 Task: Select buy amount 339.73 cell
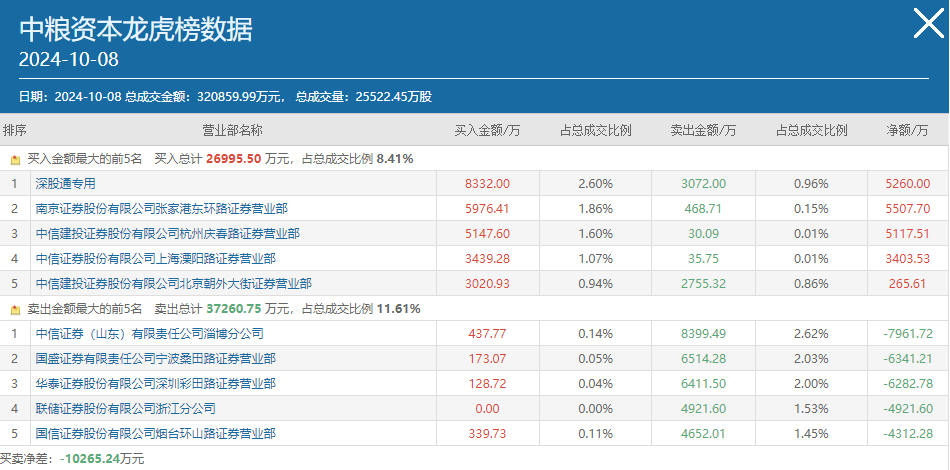[488, 434]
